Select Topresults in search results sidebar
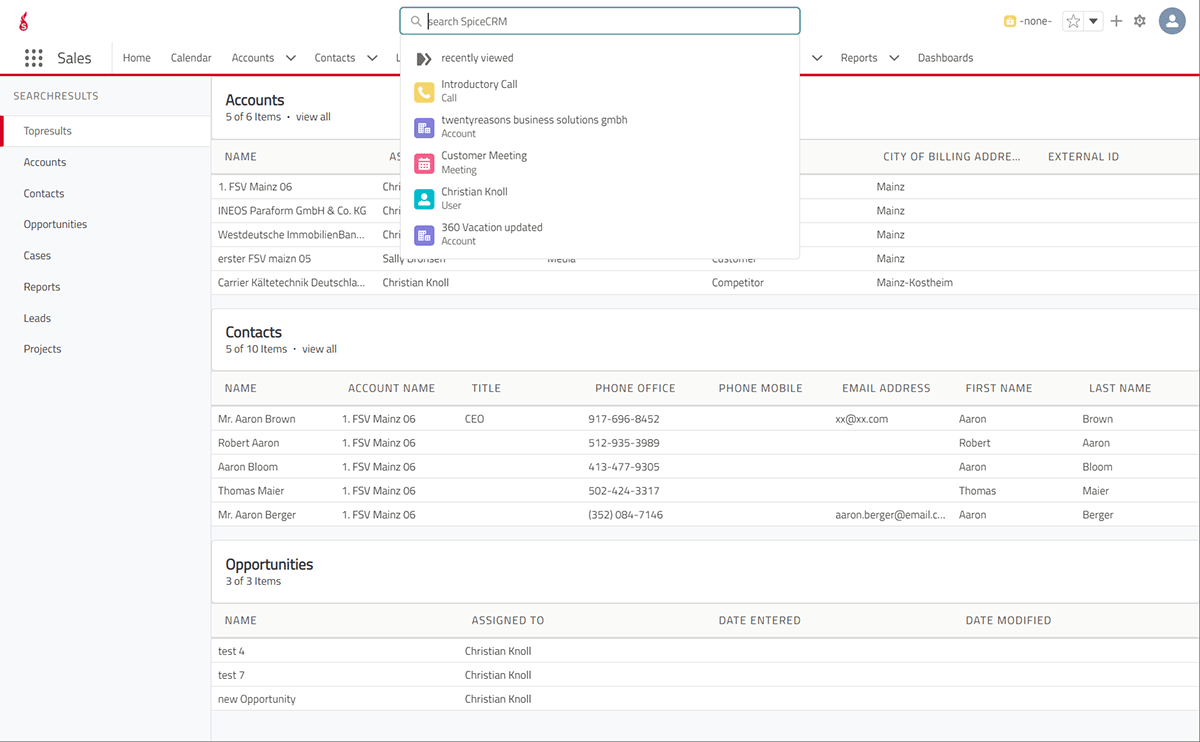1200x742 pixels. click(x=106, y=131)
